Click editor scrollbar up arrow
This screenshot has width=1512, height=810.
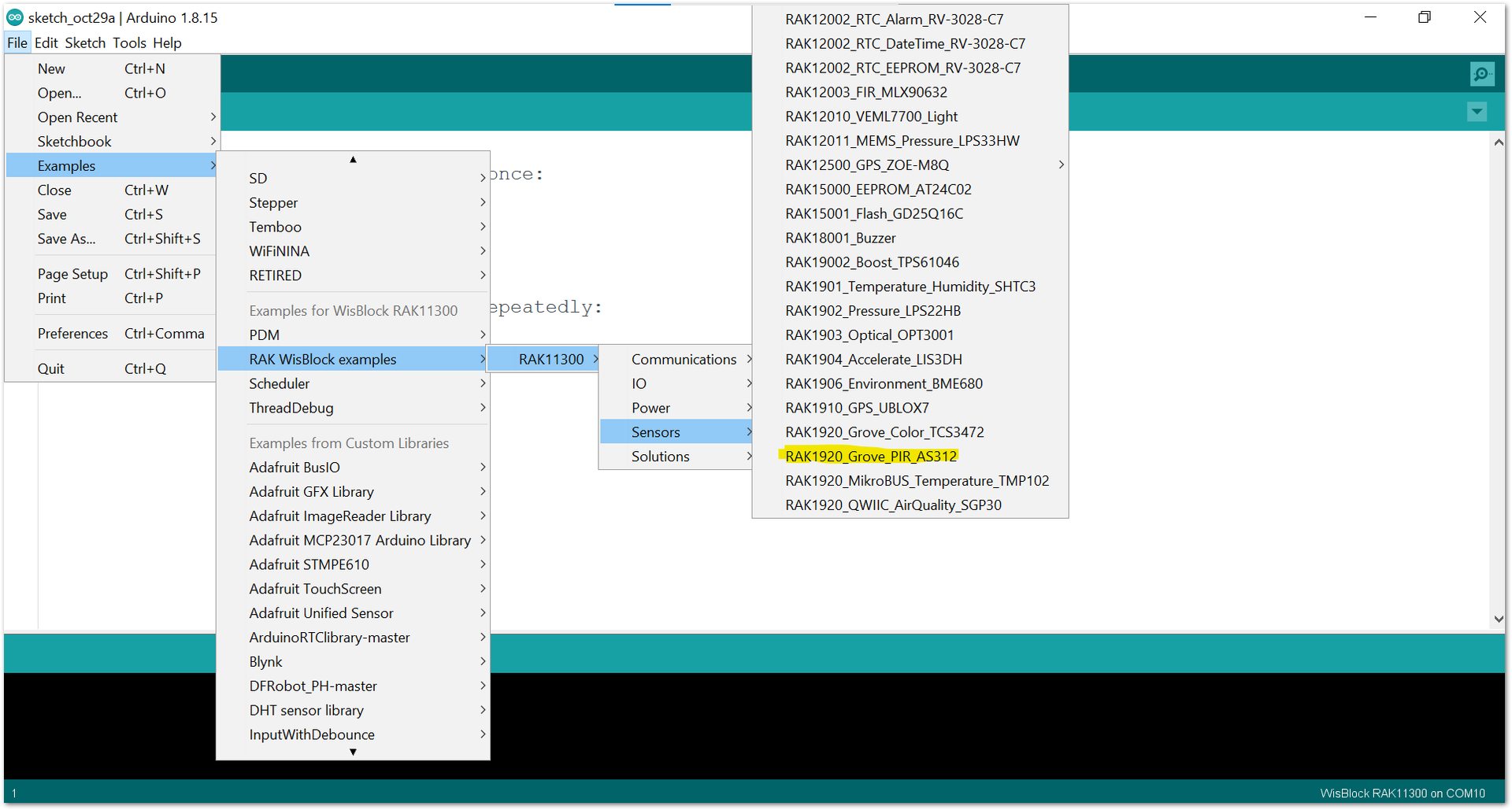tap(1499, 142)
